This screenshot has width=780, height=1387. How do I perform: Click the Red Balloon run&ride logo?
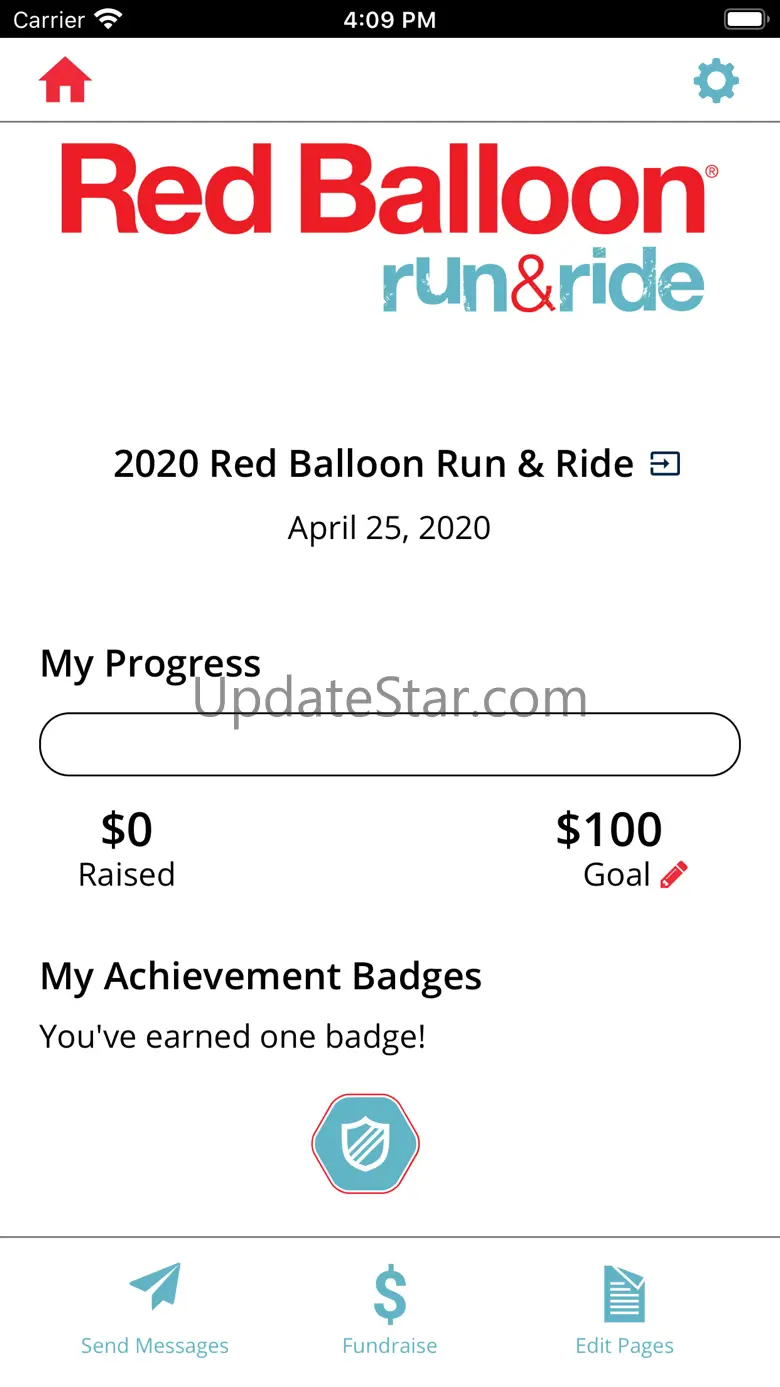pos(390,226)
